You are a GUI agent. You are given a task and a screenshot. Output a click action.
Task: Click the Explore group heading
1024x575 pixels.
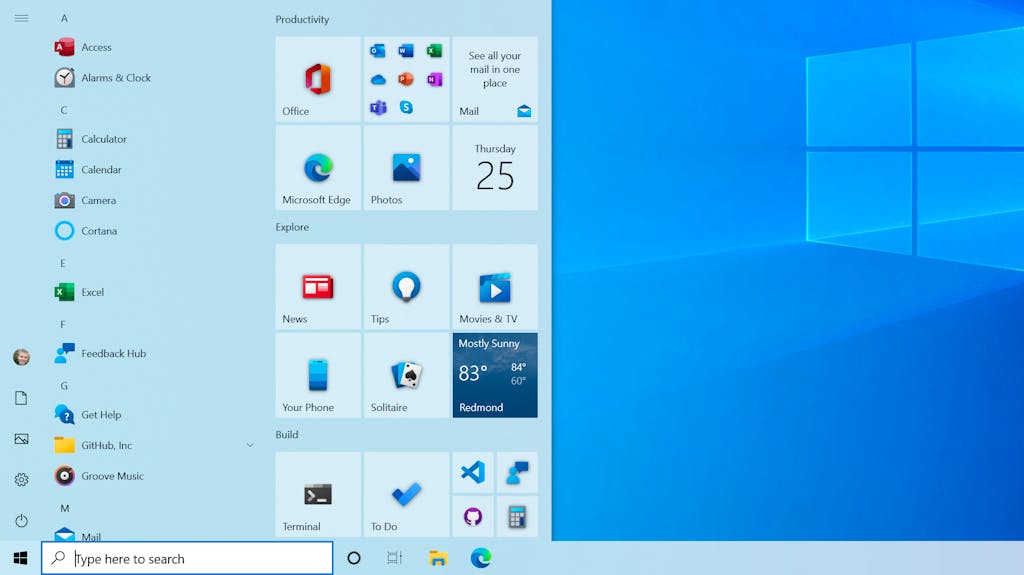tap(292, 227)
